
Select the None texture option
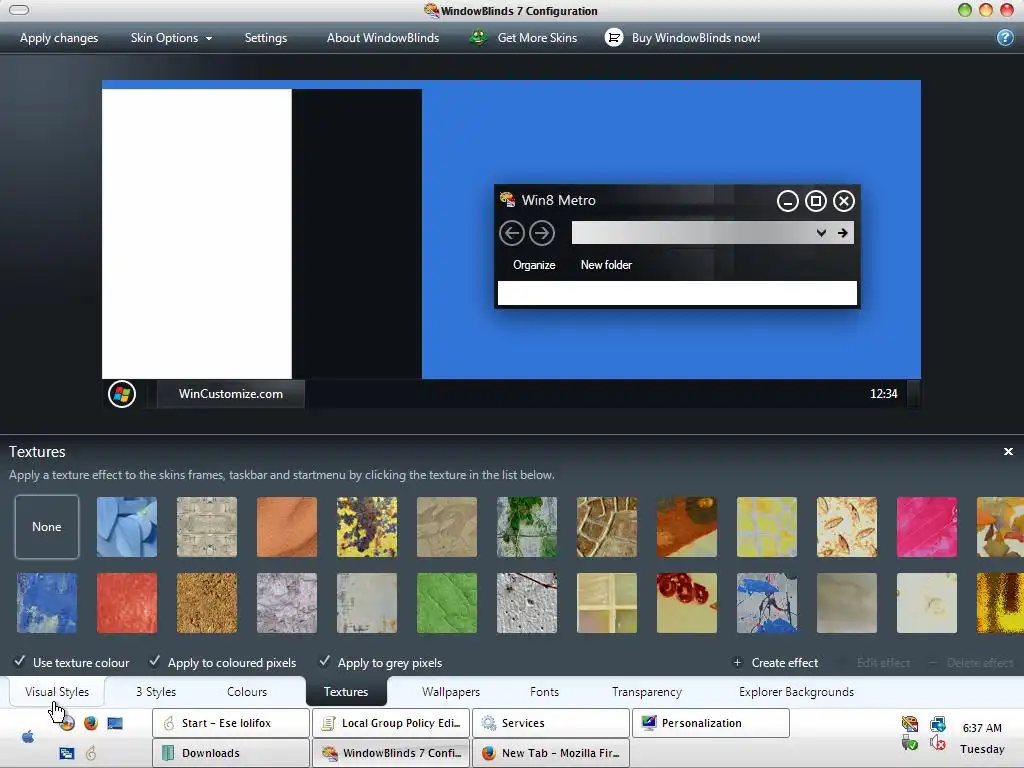click(47, 527)
